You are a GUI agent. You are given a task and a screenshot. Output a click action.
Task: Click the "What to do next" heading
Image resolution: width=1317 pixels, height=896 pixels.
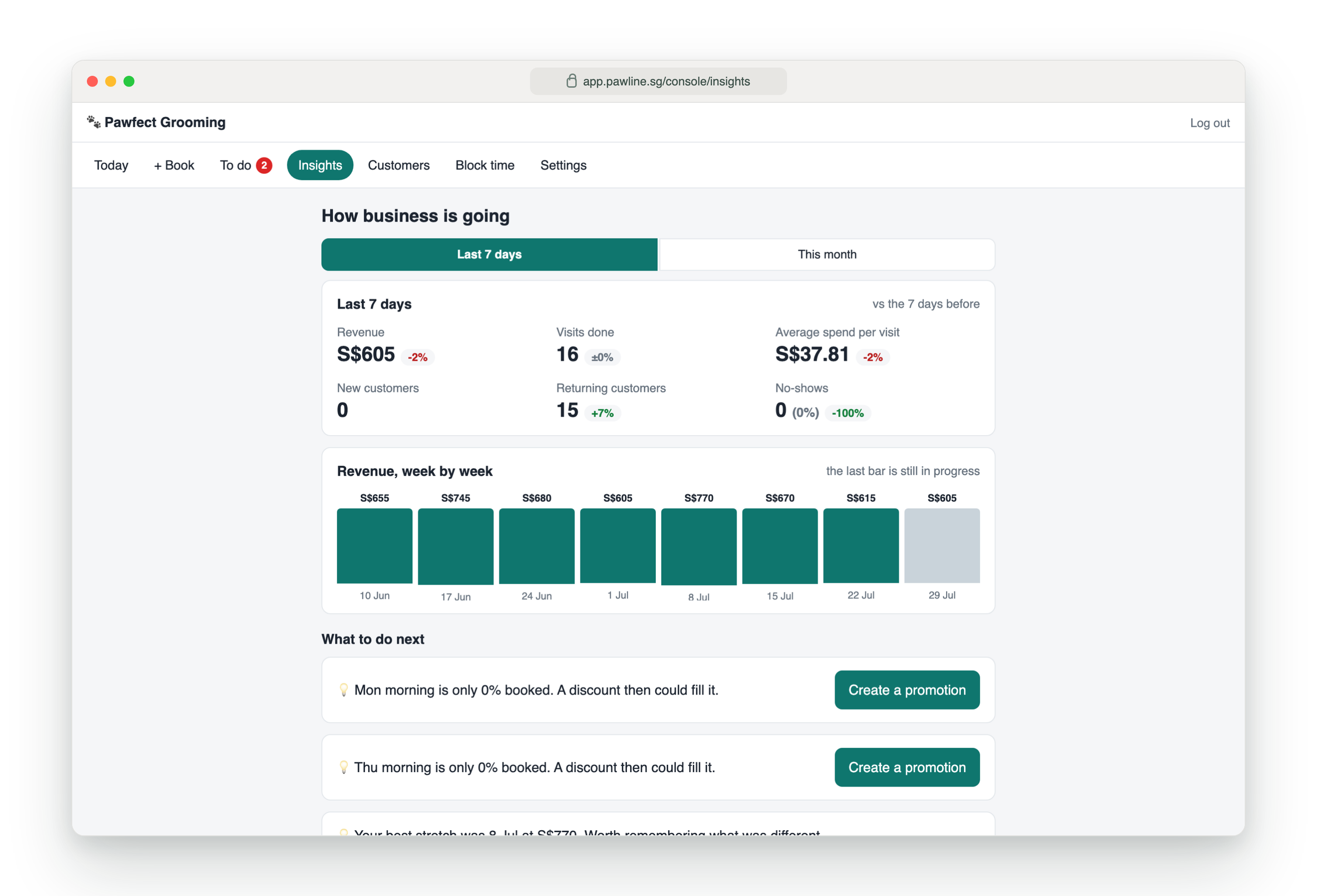coord(373,639)
